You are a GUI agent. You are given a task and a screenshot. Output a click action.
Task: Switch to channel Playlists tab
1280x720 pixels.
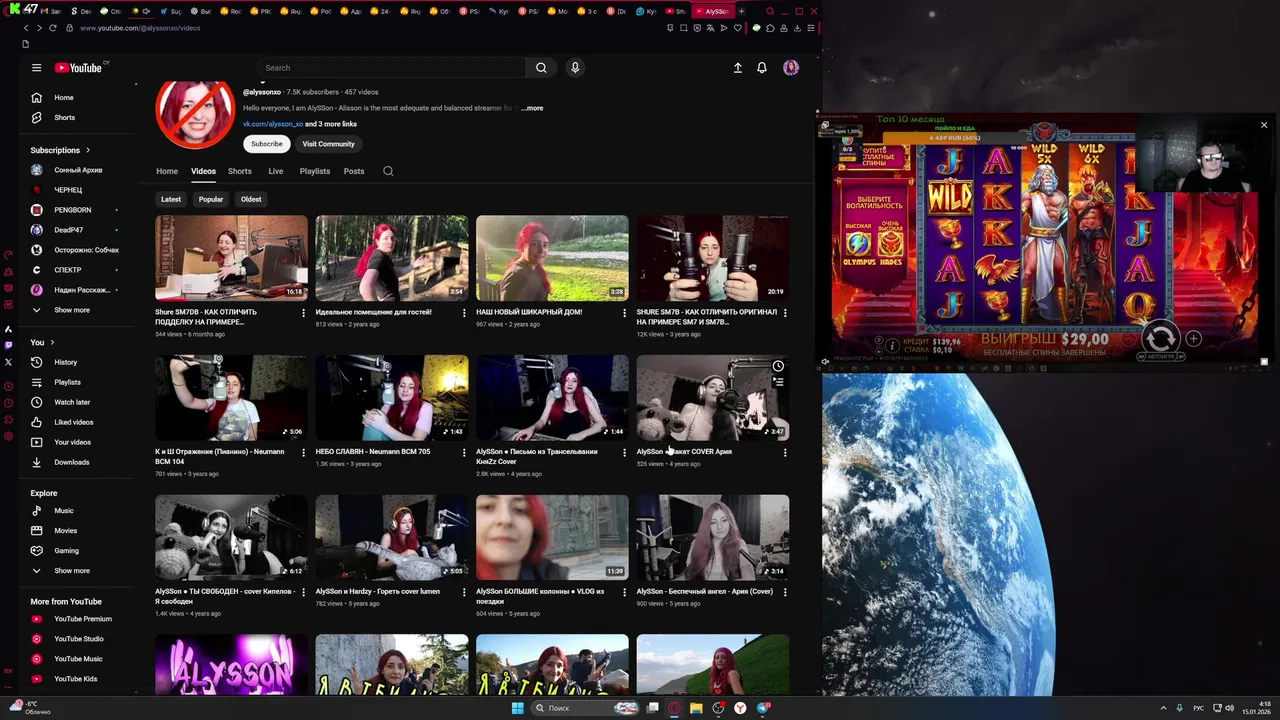click(315, 171)
